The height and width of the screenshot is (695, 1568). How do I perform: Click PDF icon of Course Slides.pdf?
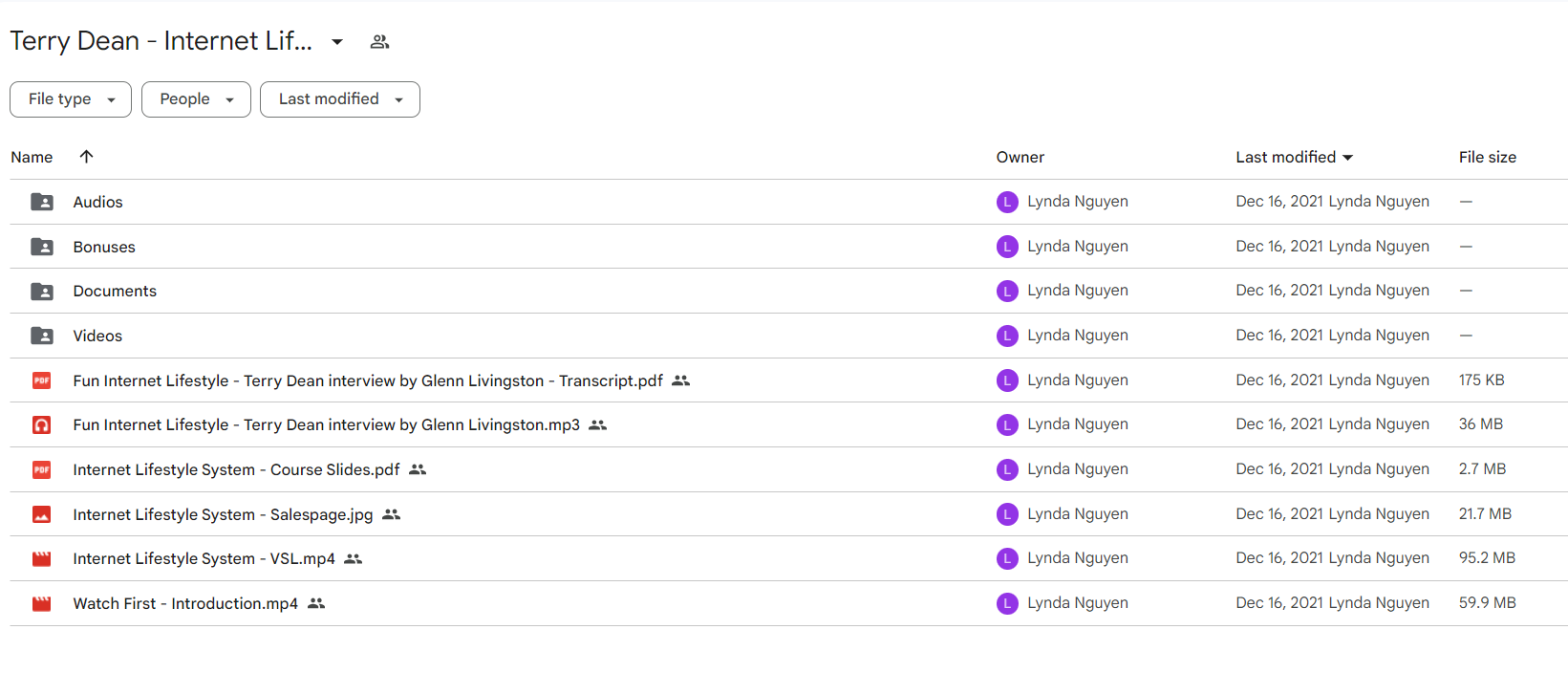(42, 469)
